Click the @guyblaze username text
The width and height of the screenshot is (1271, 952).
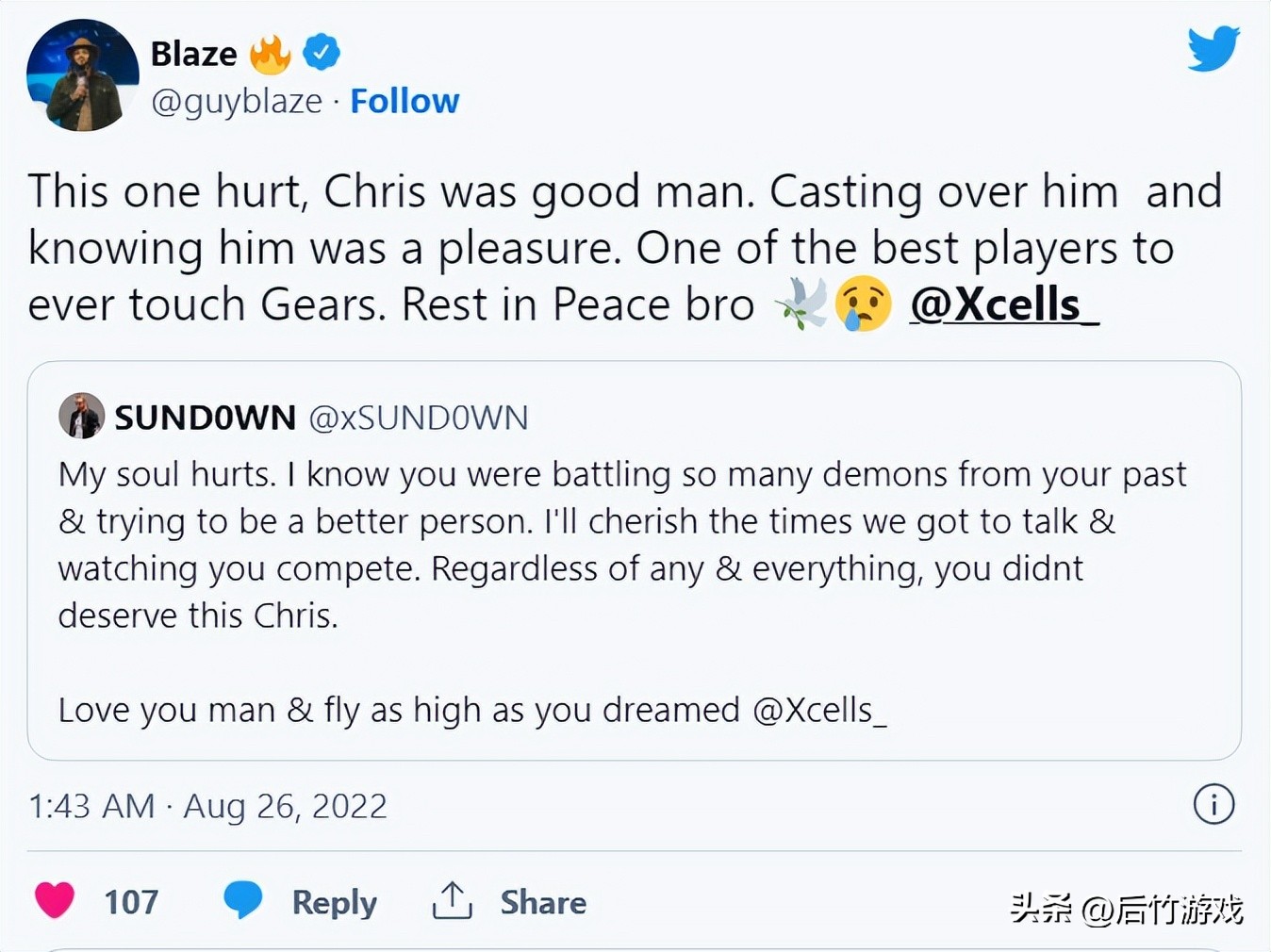pyautogui.click(x=237, y=101)
